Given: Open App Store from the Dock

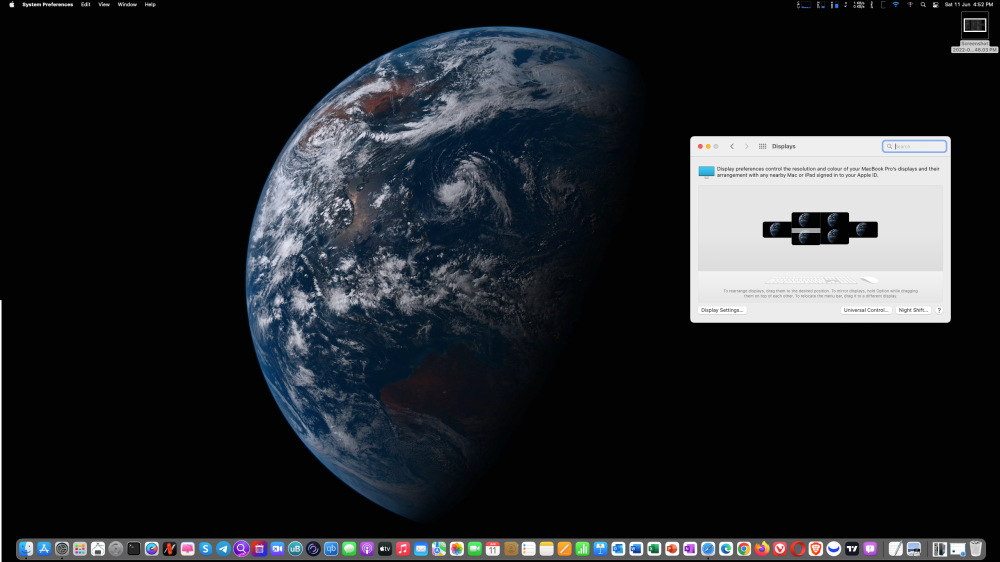Looking at the screenshot, I should [44, 549].
